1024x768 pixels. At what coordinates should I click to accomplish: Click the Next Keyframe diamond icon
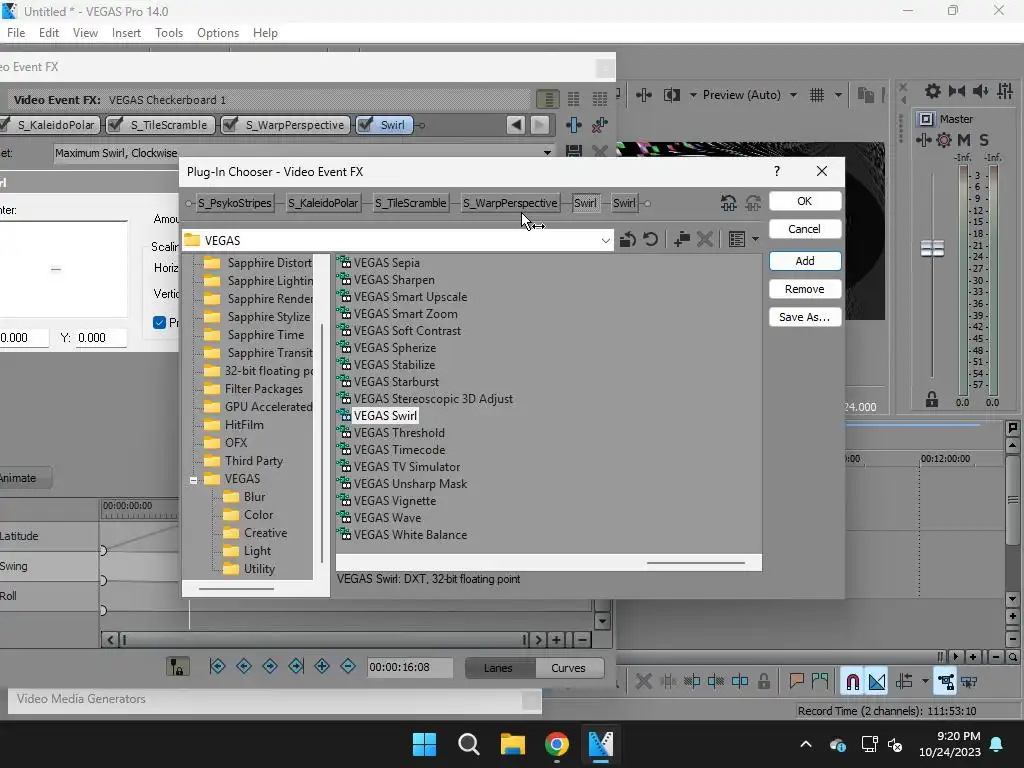(x=270, y=666)
